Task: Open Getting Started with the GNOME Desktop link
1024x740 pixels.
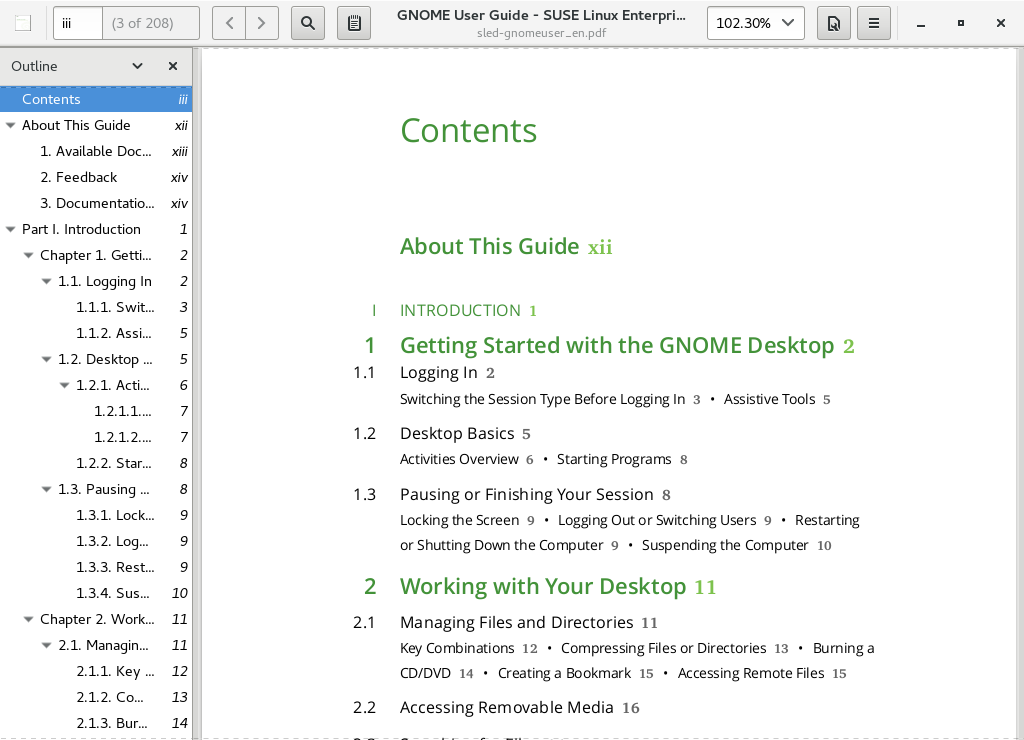Action: click(616, 346)
